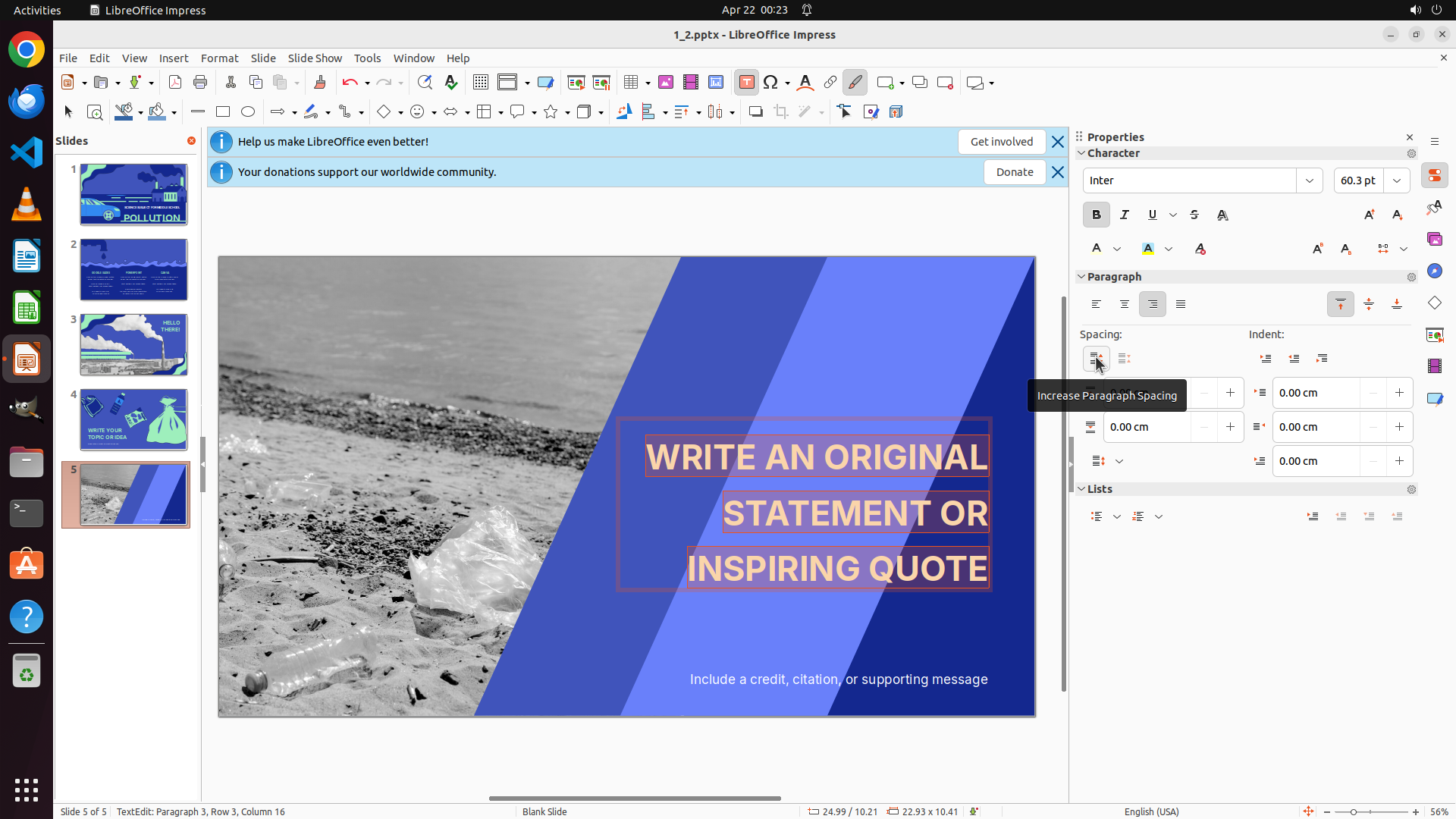Click the Insert Special Character icon
1456x819 pixels.
pos(771,83)
